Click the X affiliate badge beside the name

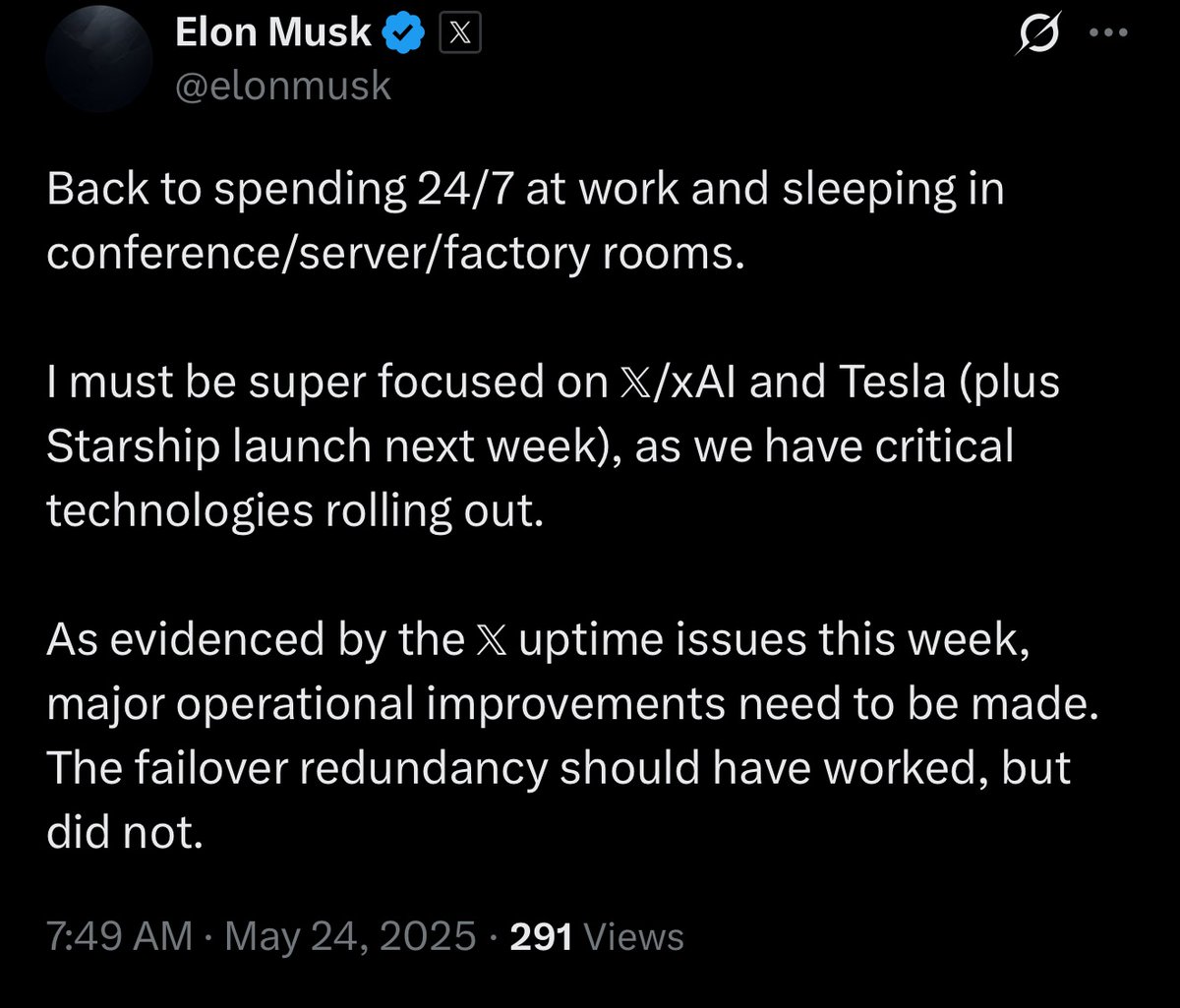pos(458,32)
